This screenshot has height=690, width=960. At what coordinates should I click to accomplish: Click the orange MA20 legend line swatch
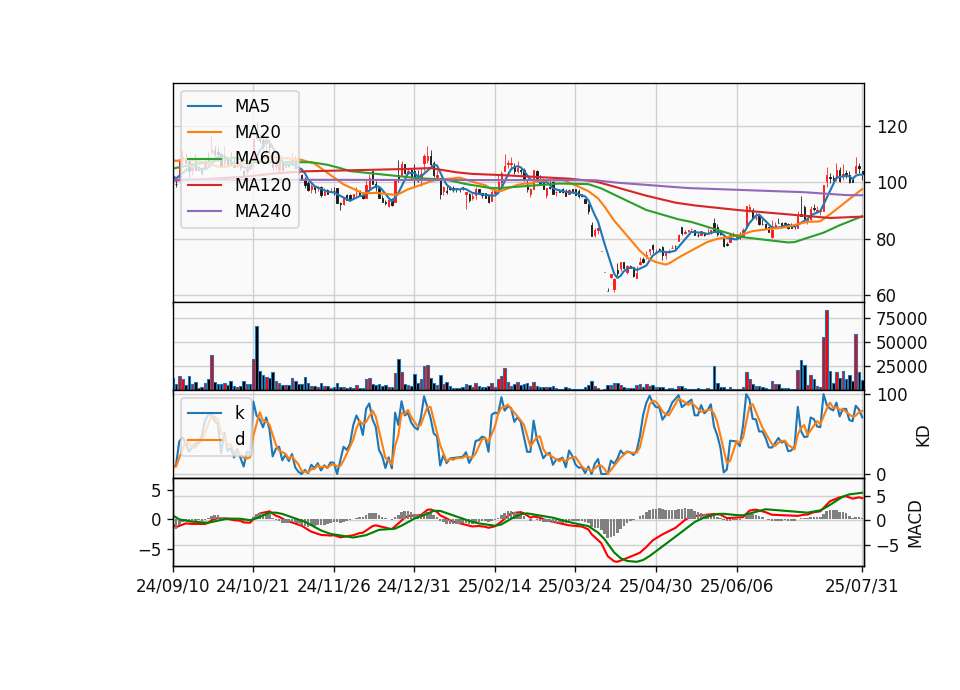point(204,132)
